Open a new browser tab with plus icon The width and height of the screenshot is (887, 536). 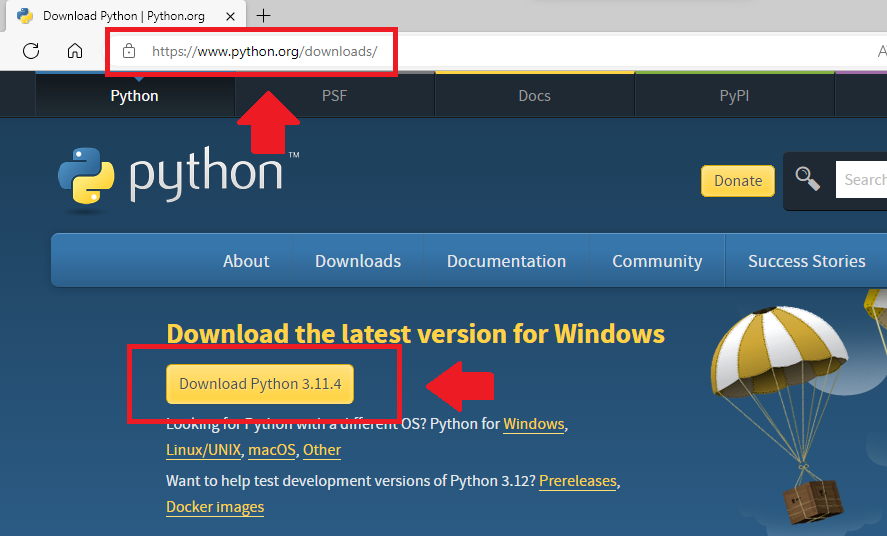[x=264, y=16]
